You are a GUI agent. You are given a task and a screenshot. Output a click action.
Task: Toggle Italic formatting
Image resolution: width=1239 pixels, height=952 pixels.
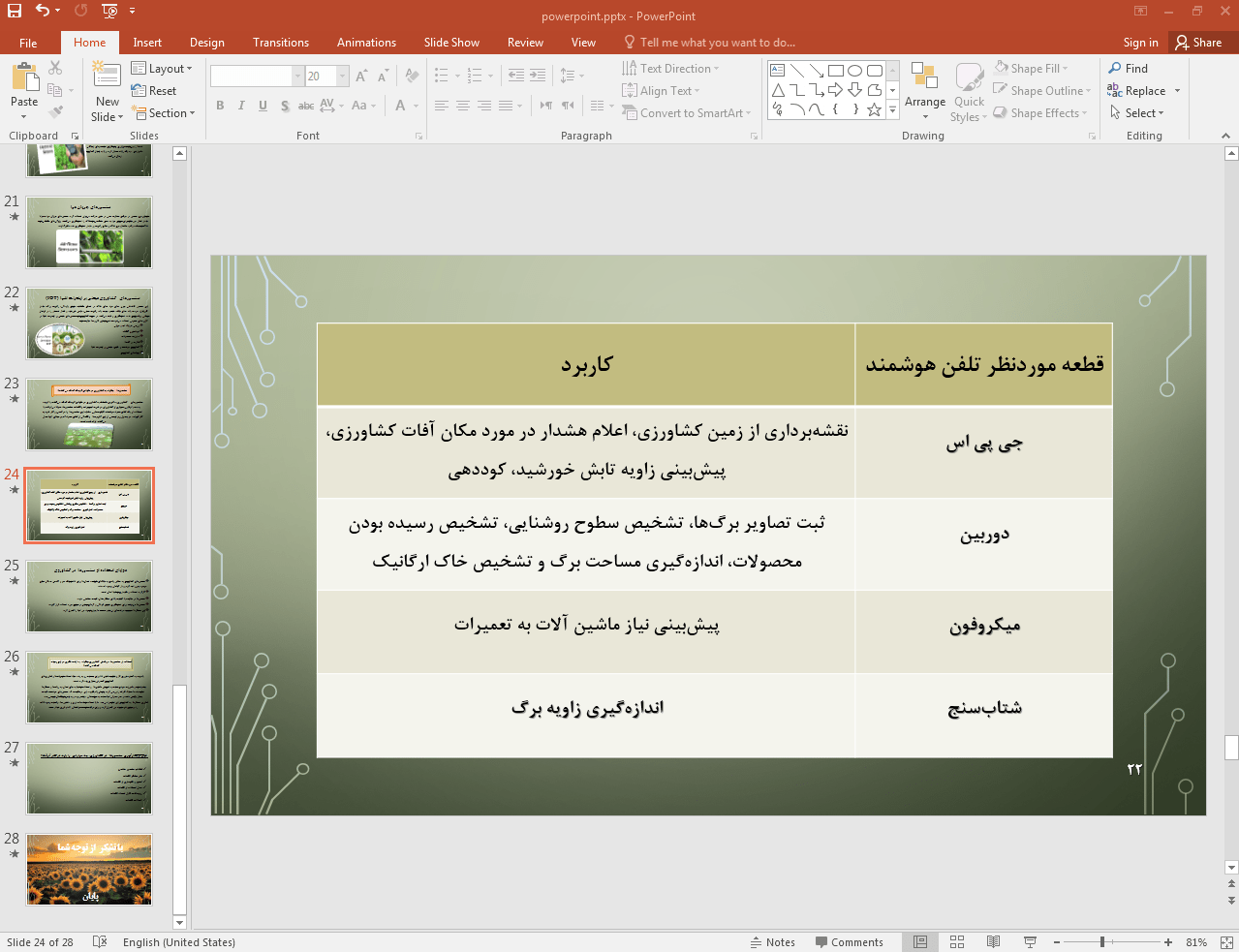(241, 106)
